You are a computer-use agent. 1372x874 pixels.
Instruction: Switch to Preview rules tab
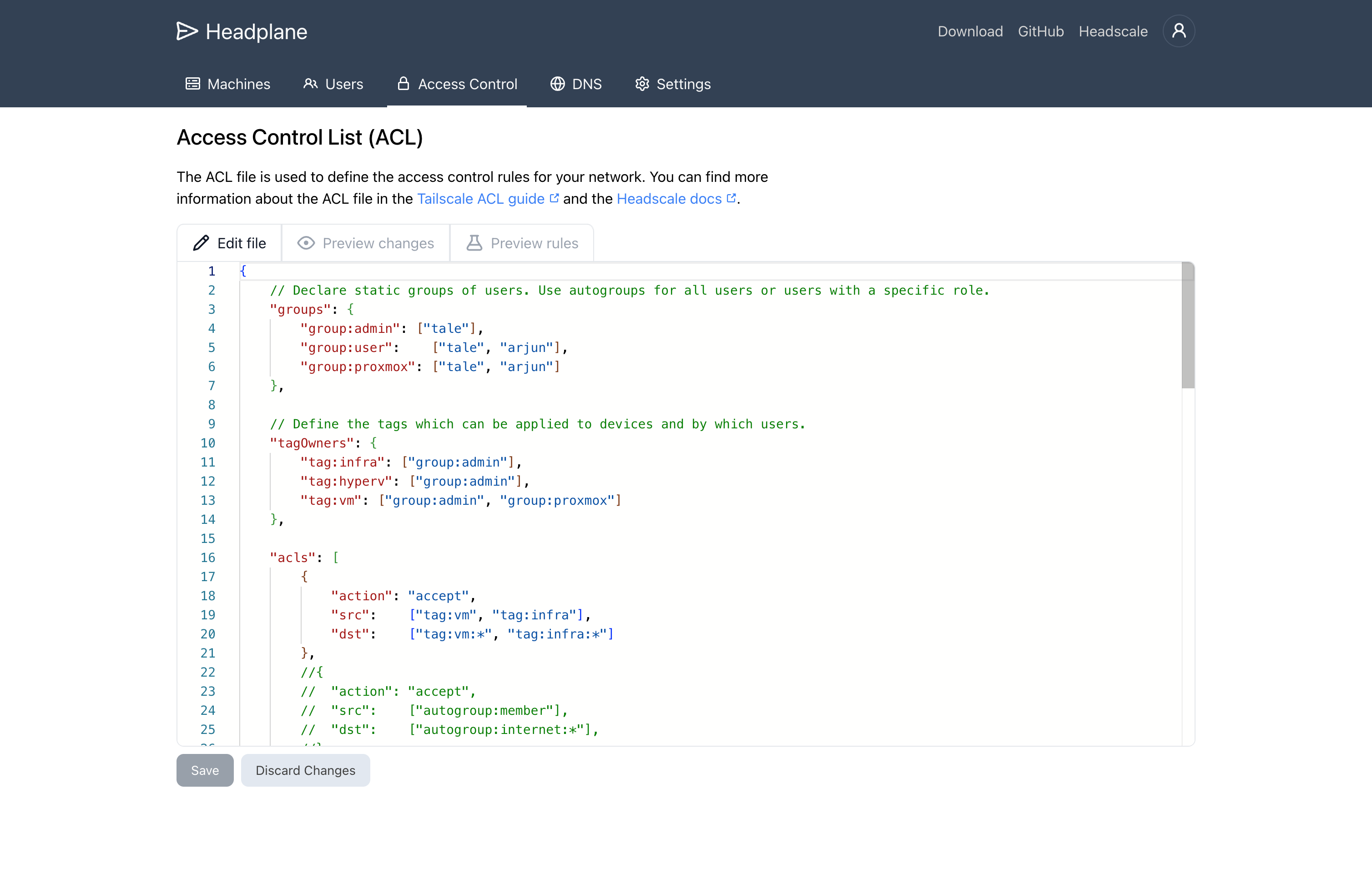[522, 243]
